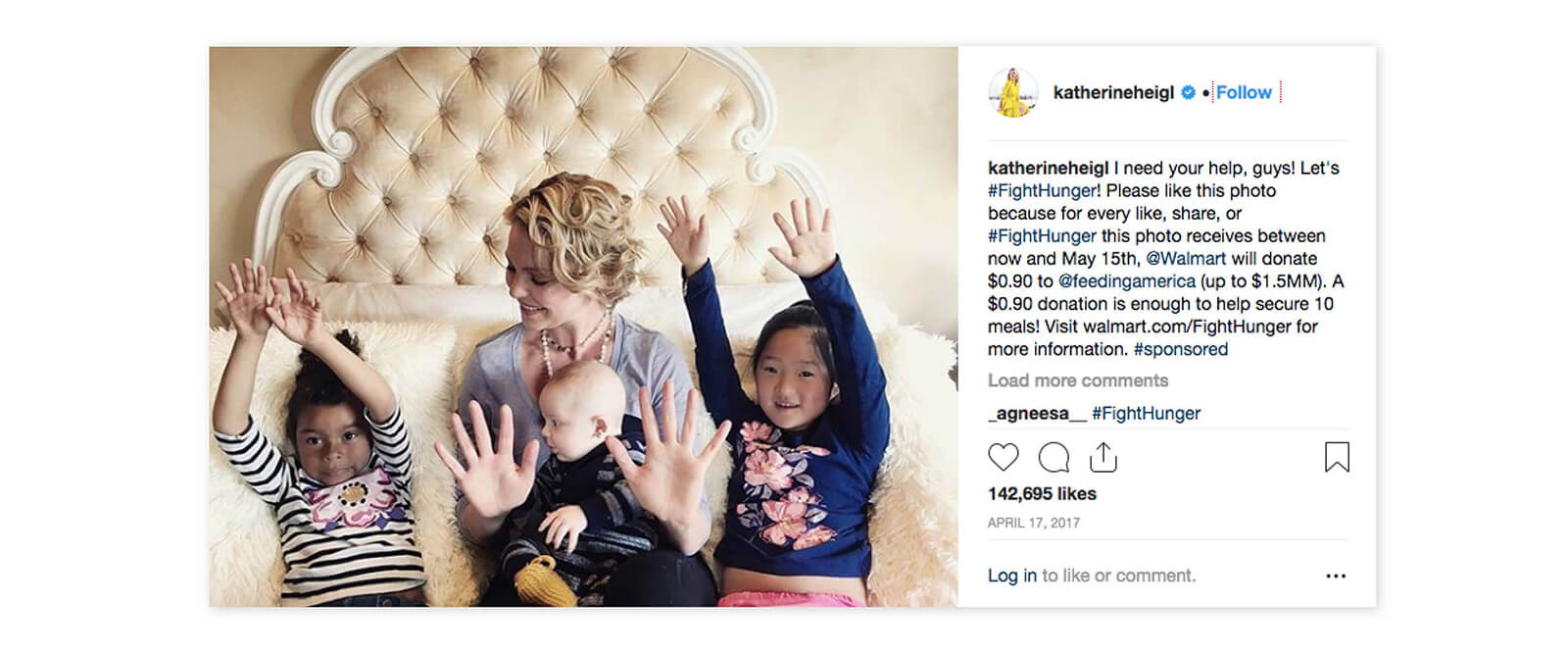The image size is (1568, 656).
Task: Open katherineheigl profile avatar
Action: tap(1012, 93)
